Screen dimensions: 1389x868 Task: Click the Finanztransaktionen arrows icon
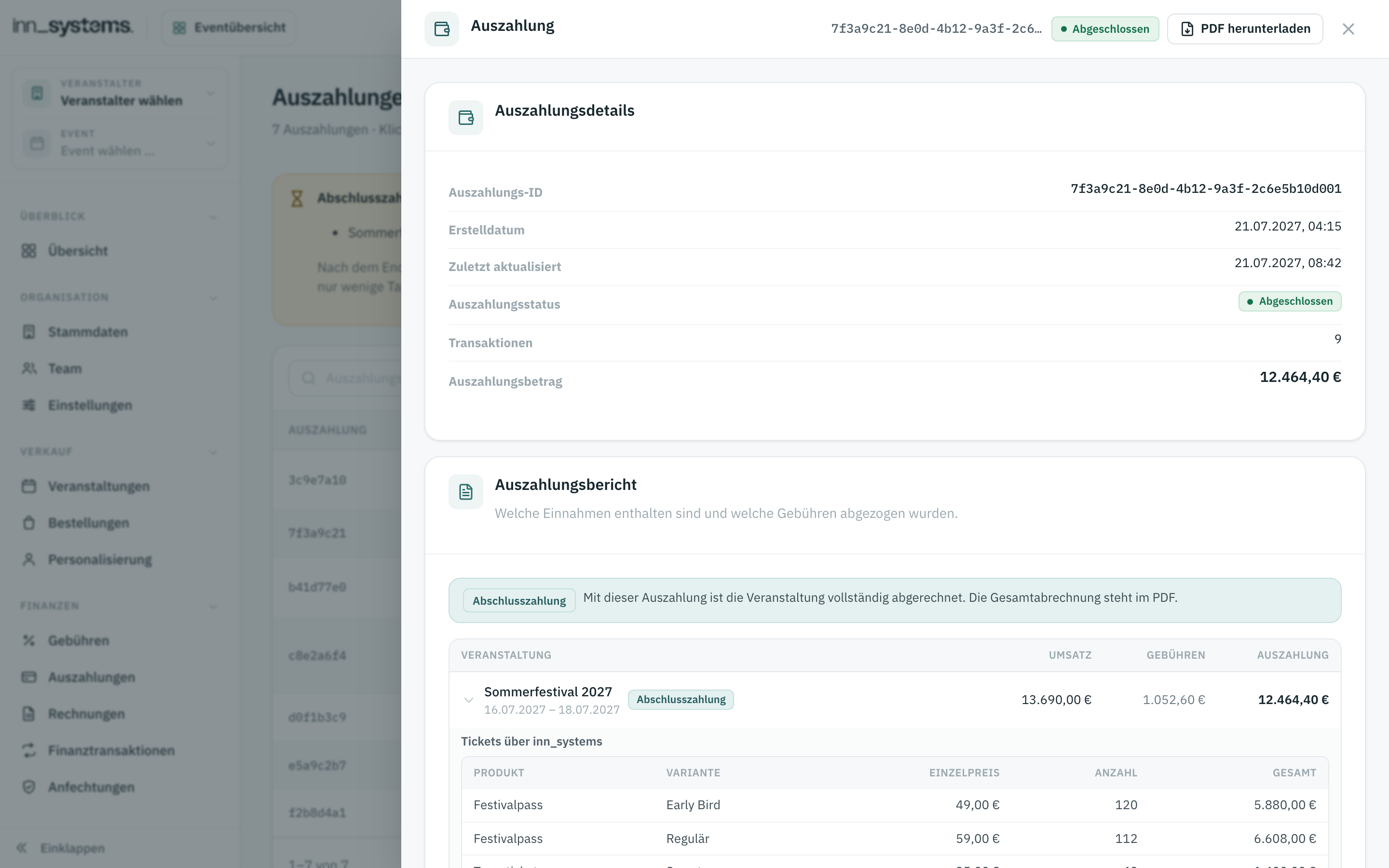[29, 750]
